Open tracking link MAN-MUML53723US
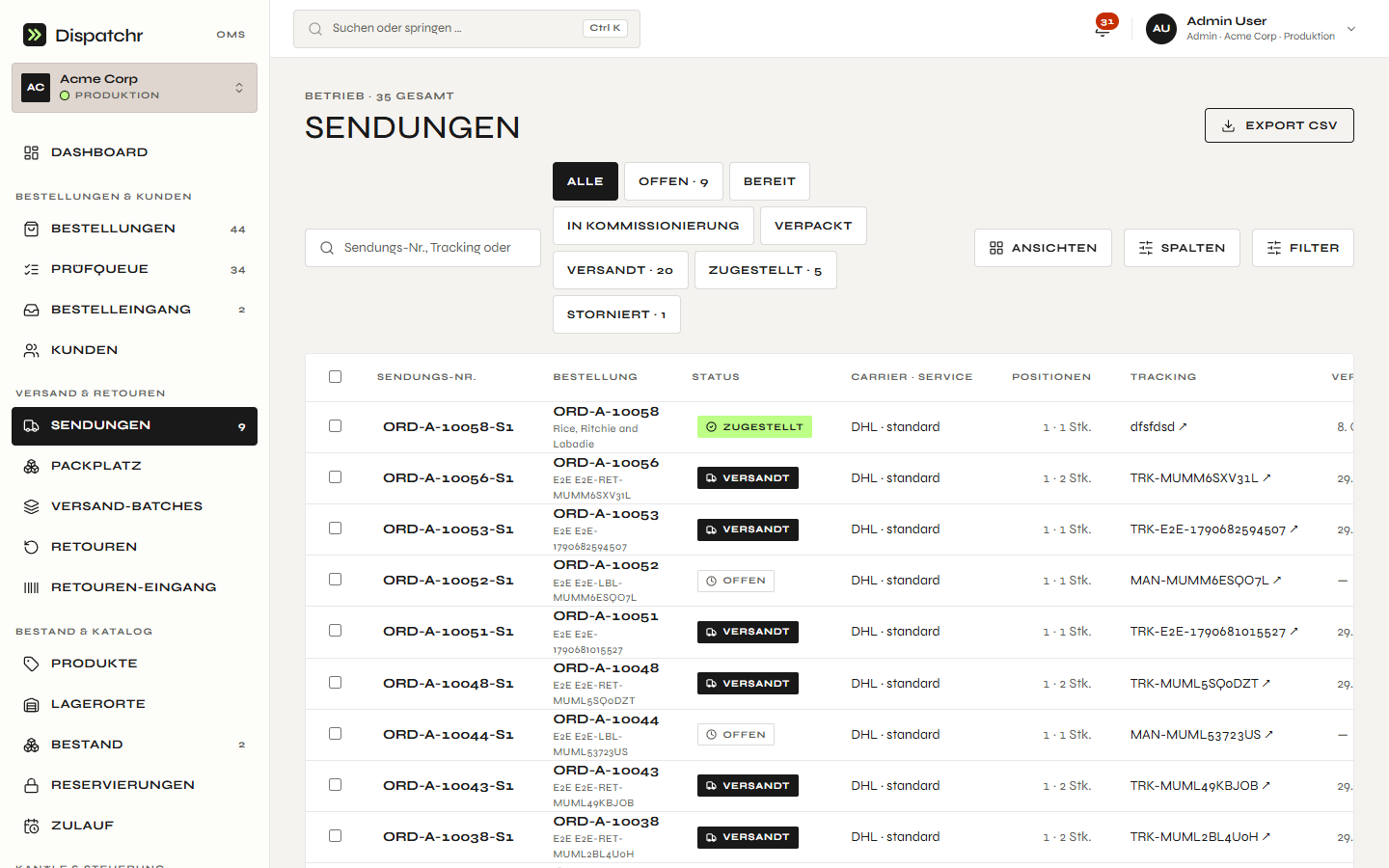The width and height of the screenshot is (1389, 868). pos(1202,735)
